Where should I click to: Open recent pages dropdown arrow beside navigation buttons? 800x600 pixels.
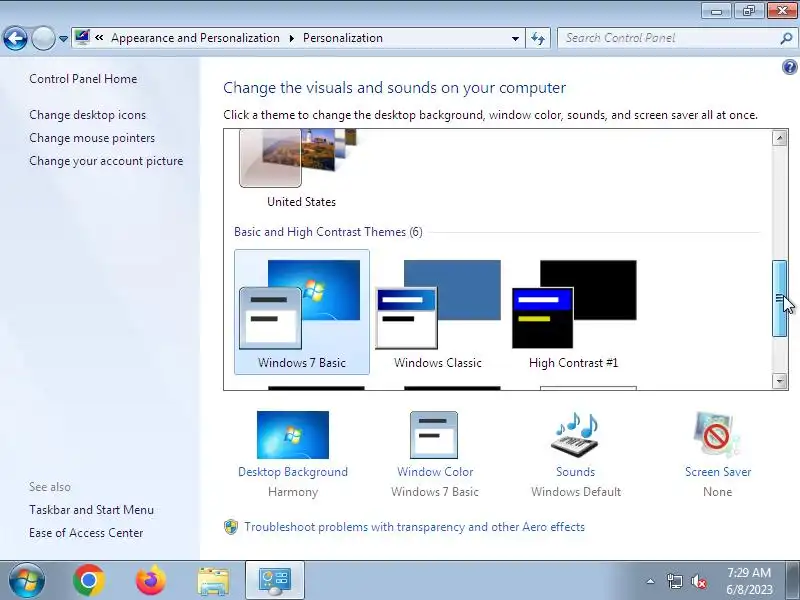(x=63, y=39)
